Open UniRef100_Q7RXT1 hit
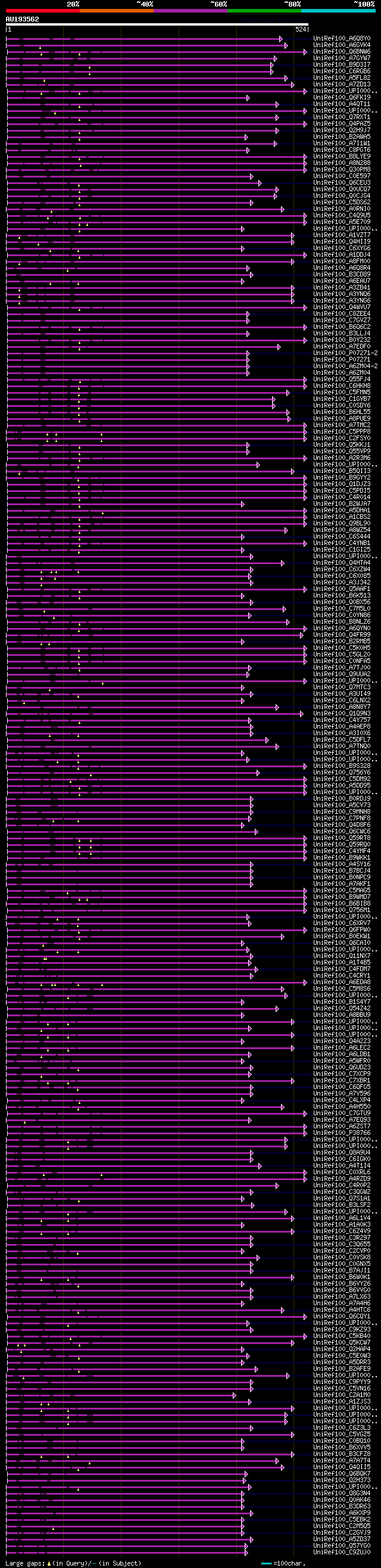This screenshot has height=1568, width=381. tap(342, 117)
